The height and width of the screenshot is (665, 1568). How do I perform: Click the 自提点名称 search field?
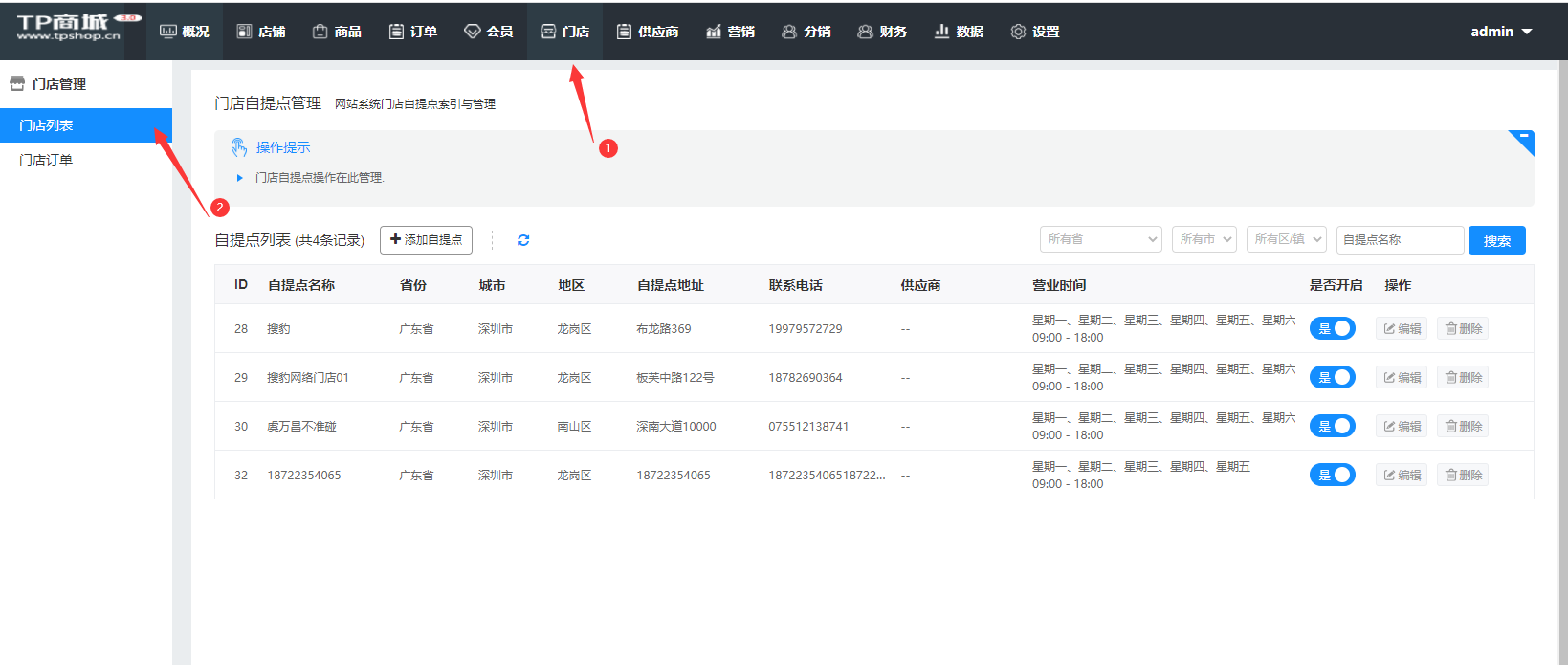click(x=1399, y=239)
